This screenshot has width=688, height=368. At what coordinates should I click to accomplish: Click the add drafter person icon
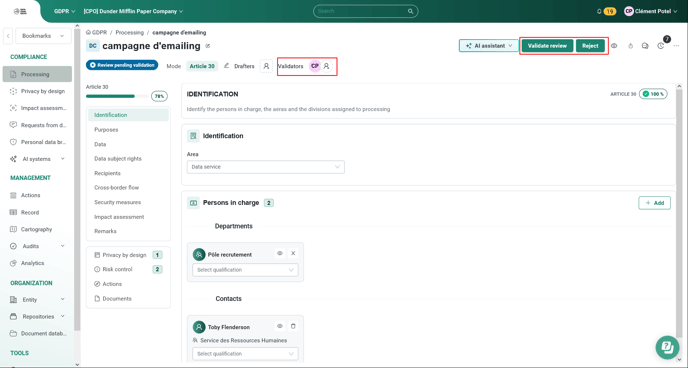click(266, 66)
